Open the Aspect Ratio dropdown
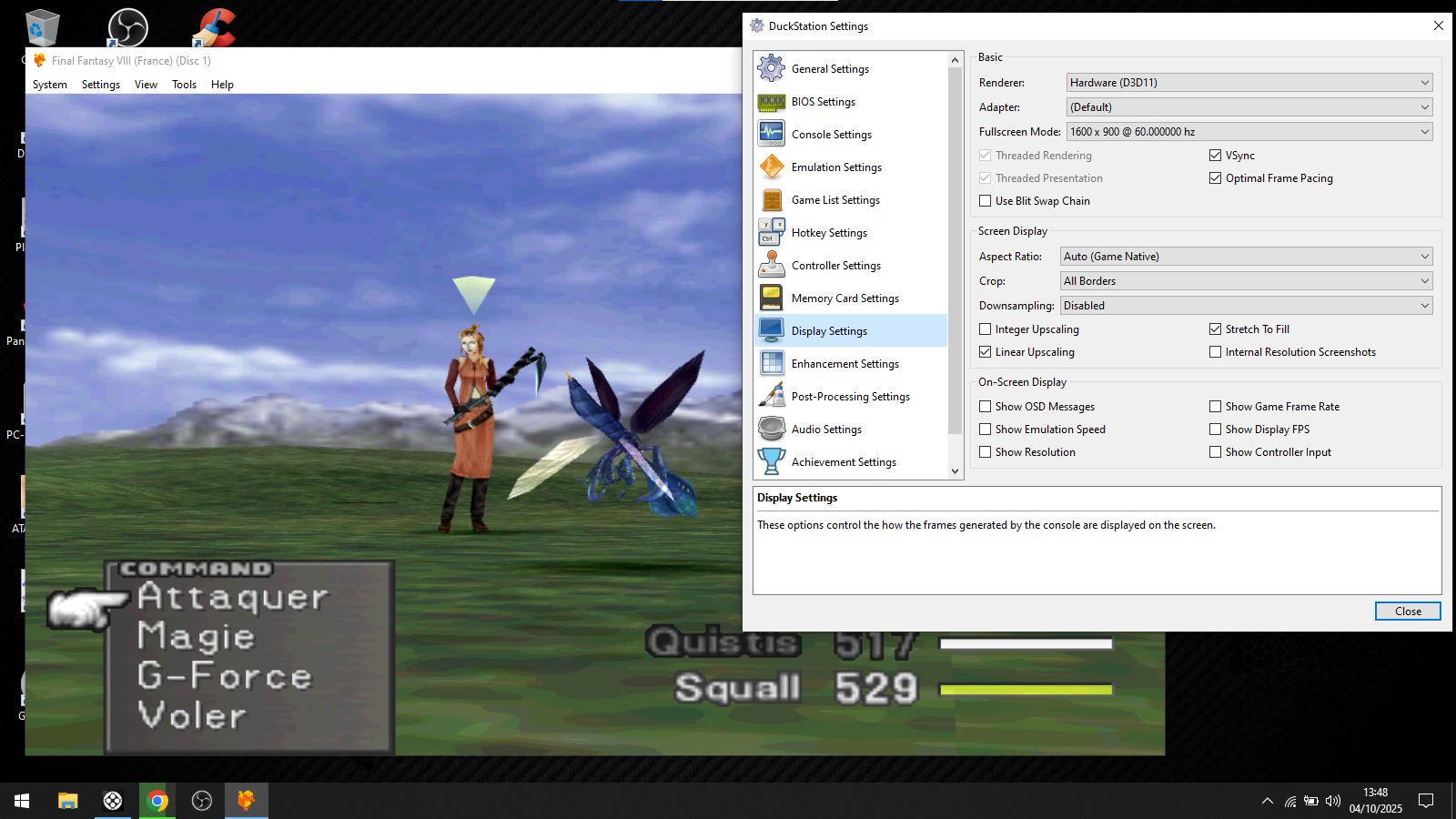The width and height of the screenshot is (1456, 819). click(x=1246, y=257)
